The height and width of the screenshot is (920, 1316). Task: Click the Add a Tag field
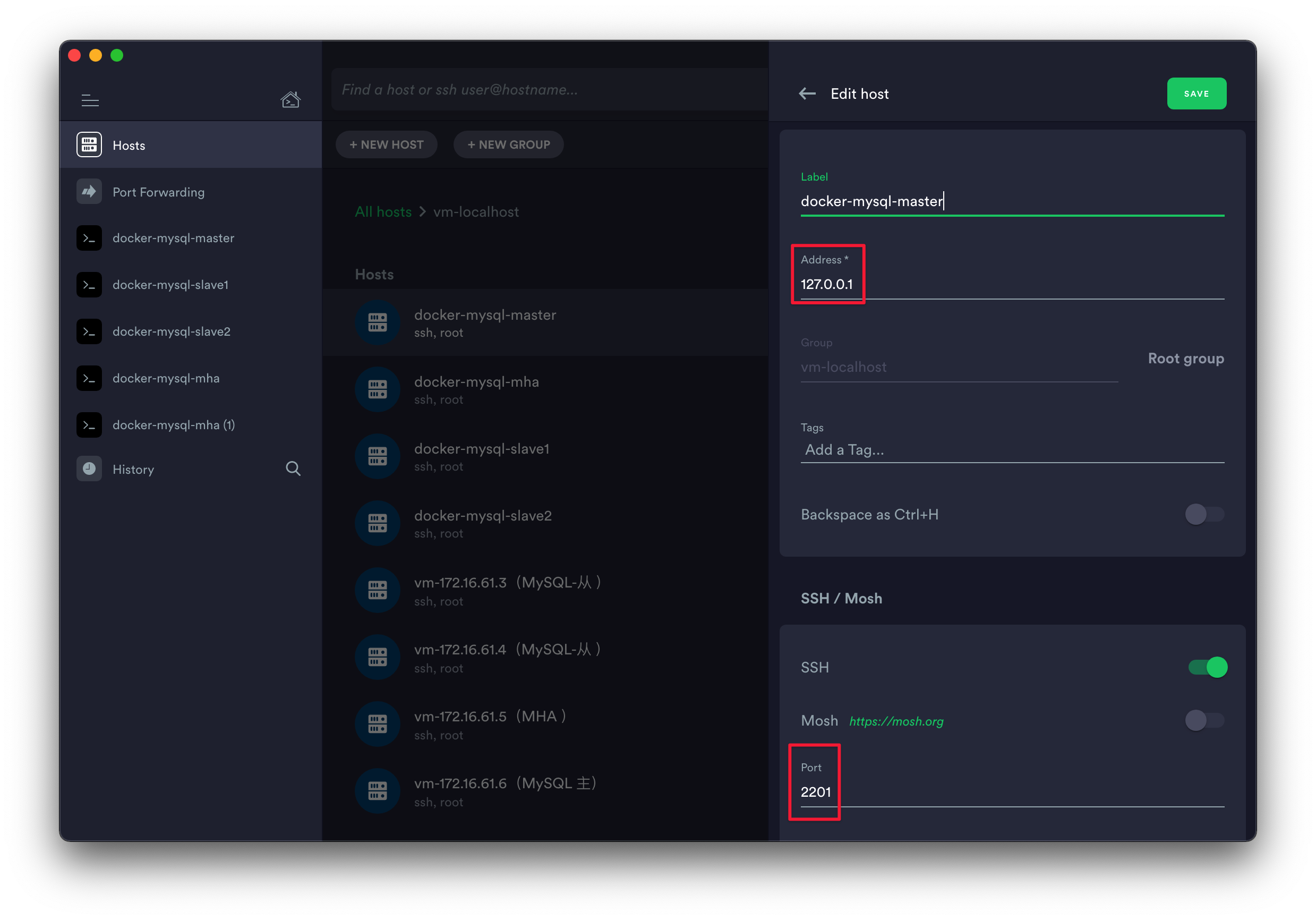1012,450
